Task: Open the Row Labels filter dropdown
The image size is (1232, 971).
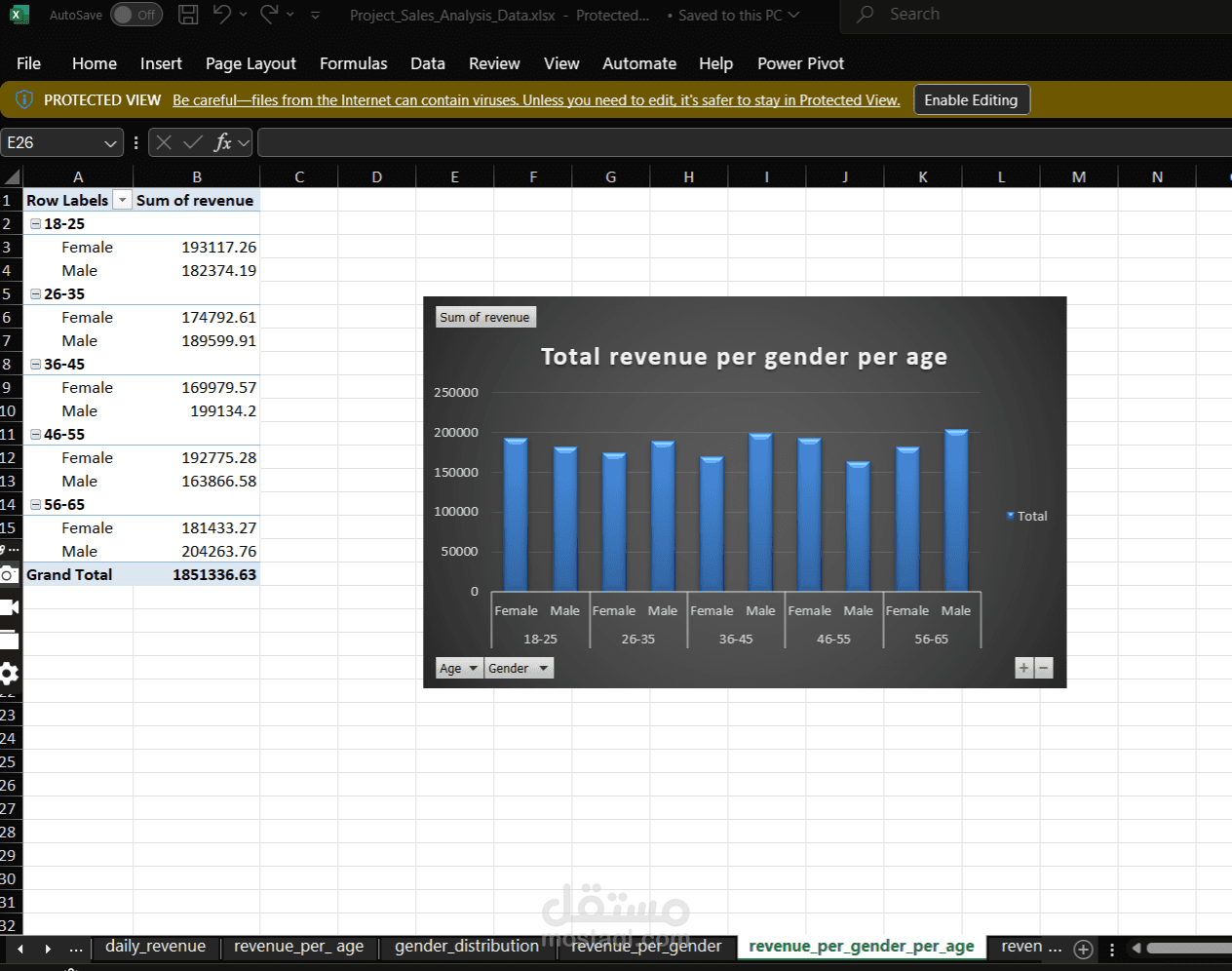Action: tap(122, 200)
